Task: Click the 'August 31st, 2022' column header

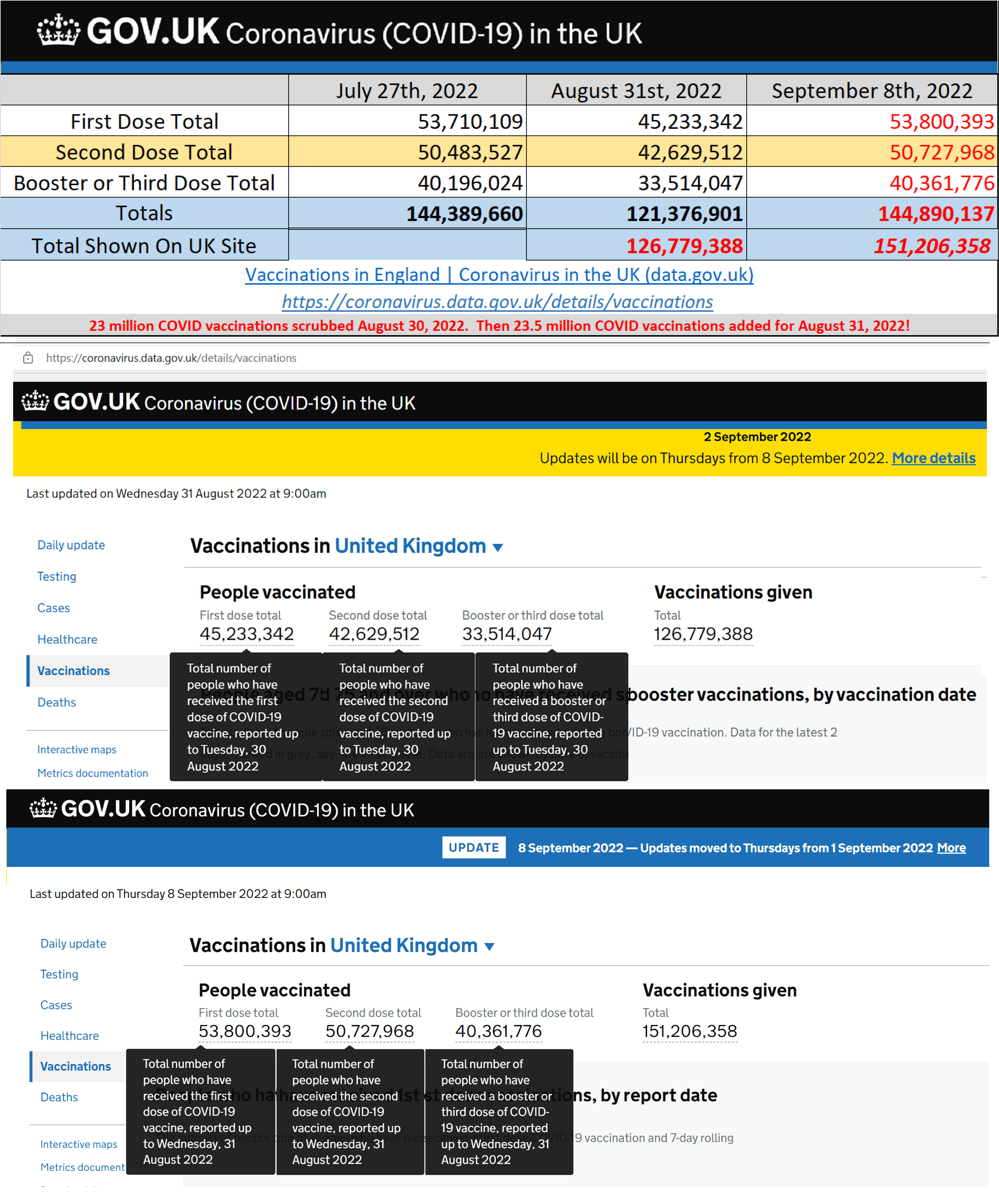Action: [x=636, y=90]
